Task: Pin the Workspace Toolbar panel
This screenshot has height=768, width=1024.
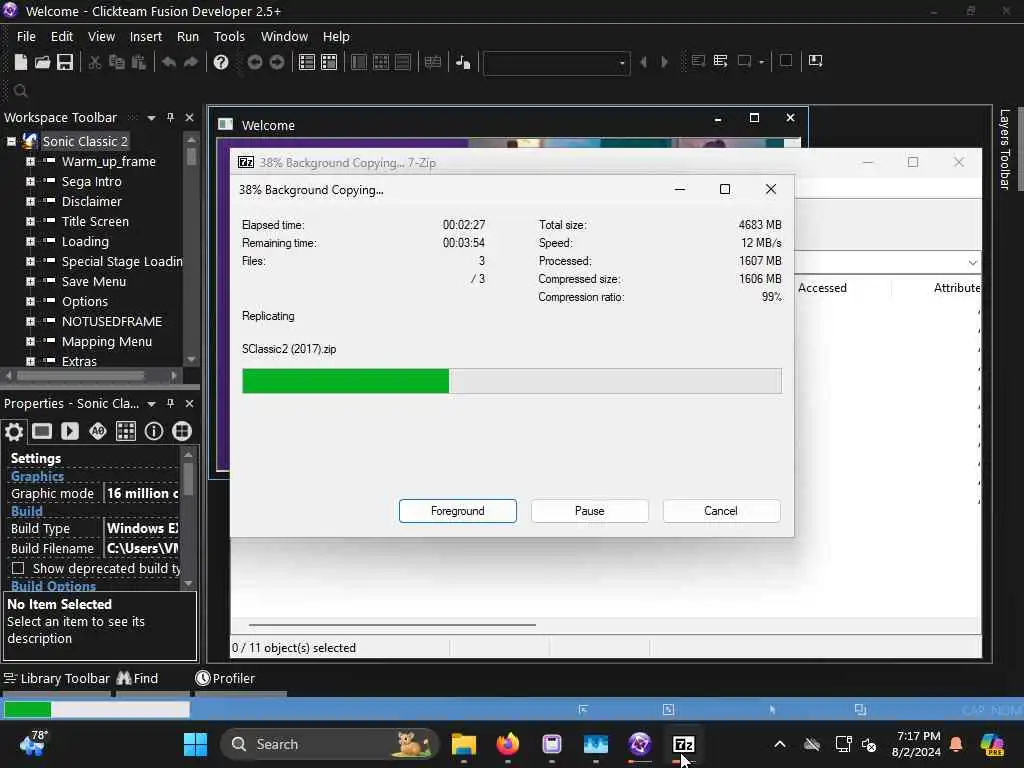Action: click(x=170, y=118)
